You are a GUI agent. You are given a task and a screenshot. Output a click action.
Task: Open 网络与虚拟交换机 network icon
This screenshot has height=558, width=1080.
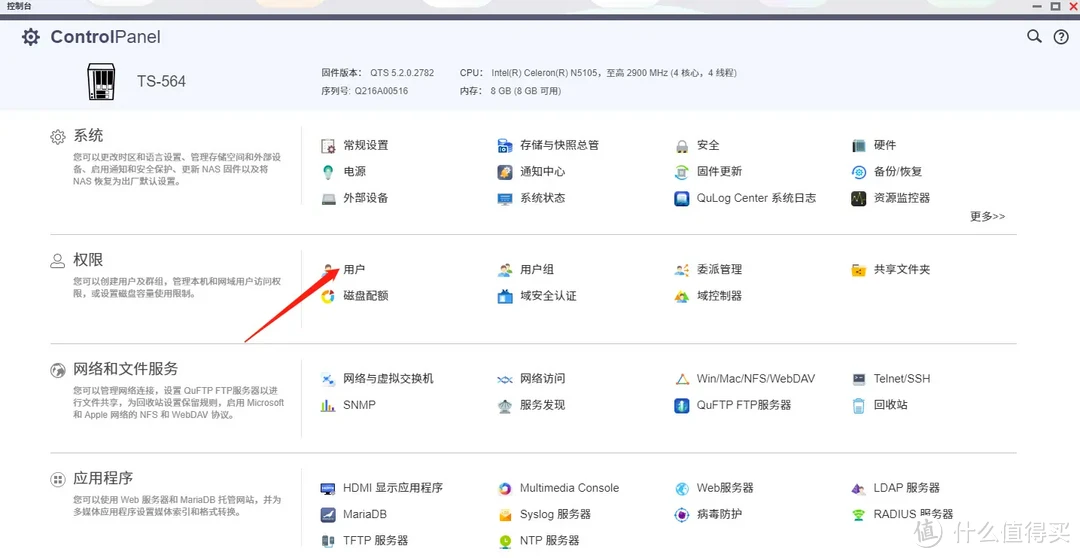[x=329, y=379]
